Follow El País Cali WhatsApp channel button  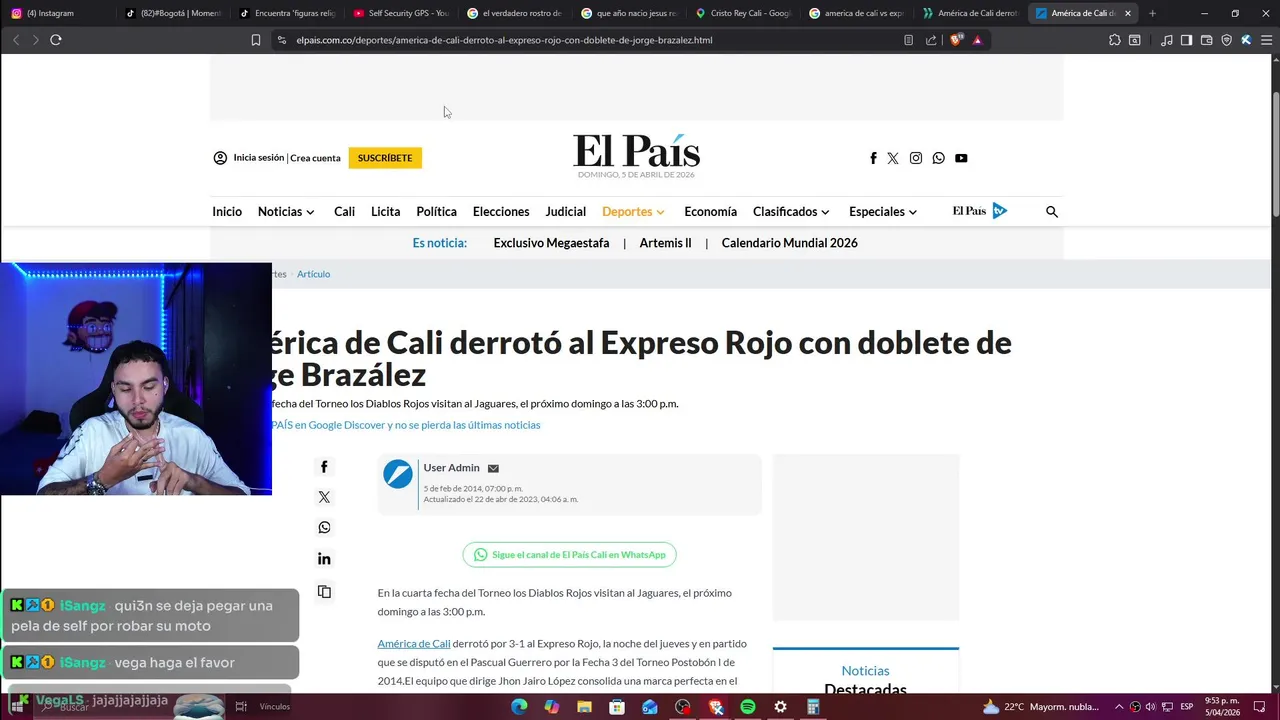point(569,555)
